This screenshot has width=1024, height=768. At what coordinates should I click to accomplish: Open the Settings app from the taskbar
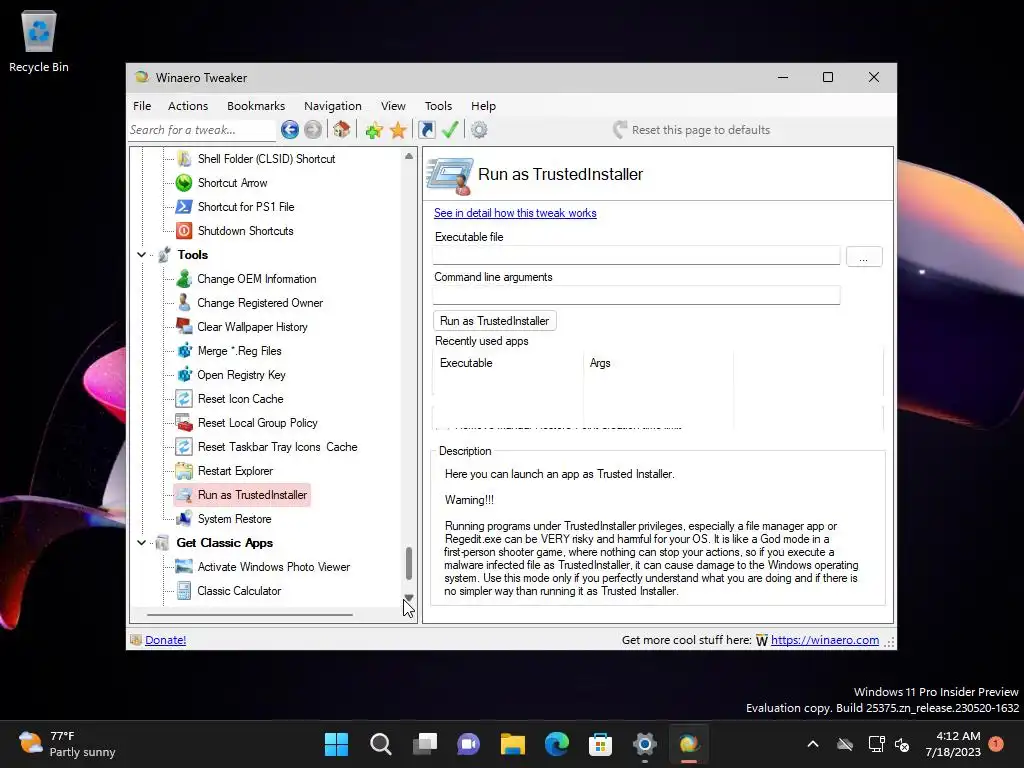click(x=644, y=744)
